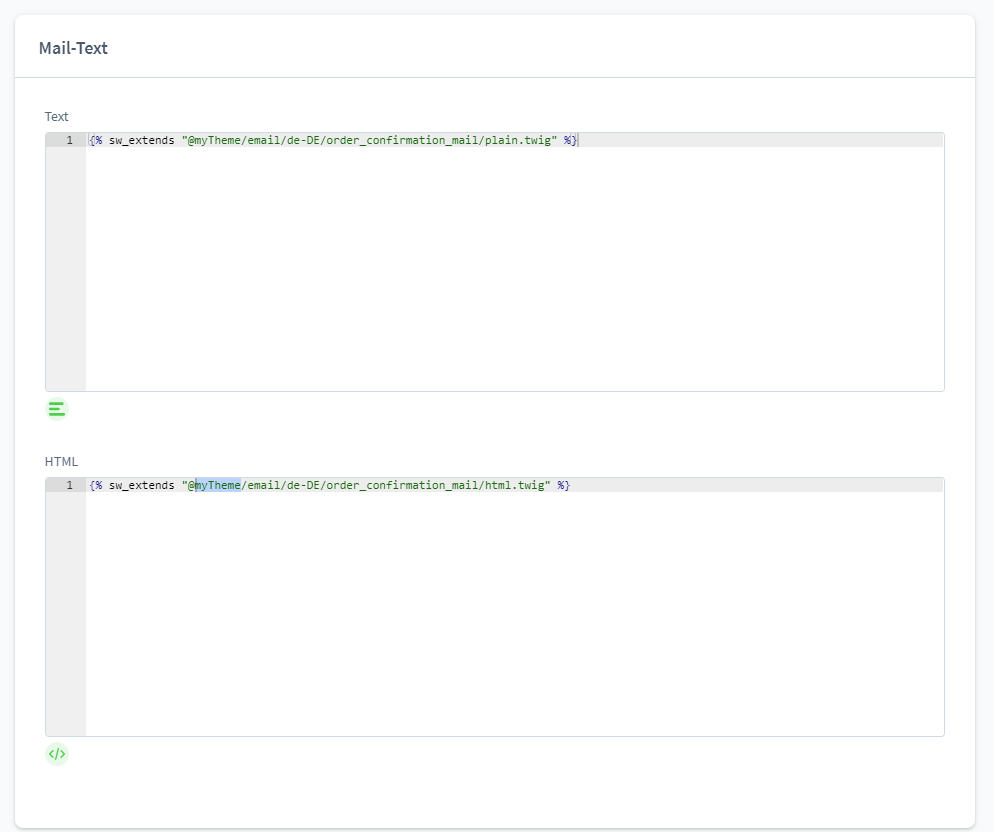The image size is (994, 832).
Task: Click 'order_confirmation_mail' in the Text editor
Action: pos(402,140)
